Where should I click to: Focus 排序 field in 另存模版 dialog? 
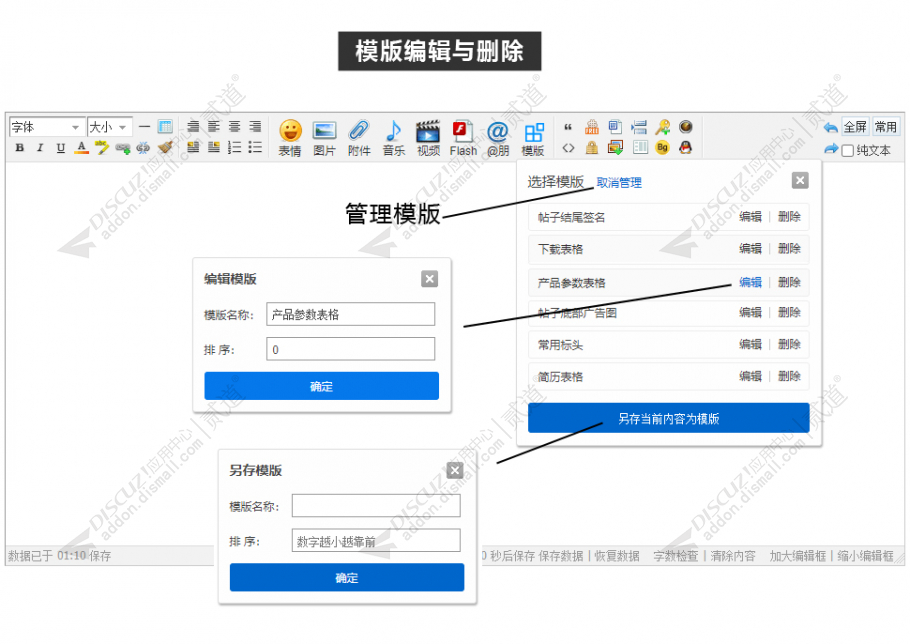(x=376, y=541)
